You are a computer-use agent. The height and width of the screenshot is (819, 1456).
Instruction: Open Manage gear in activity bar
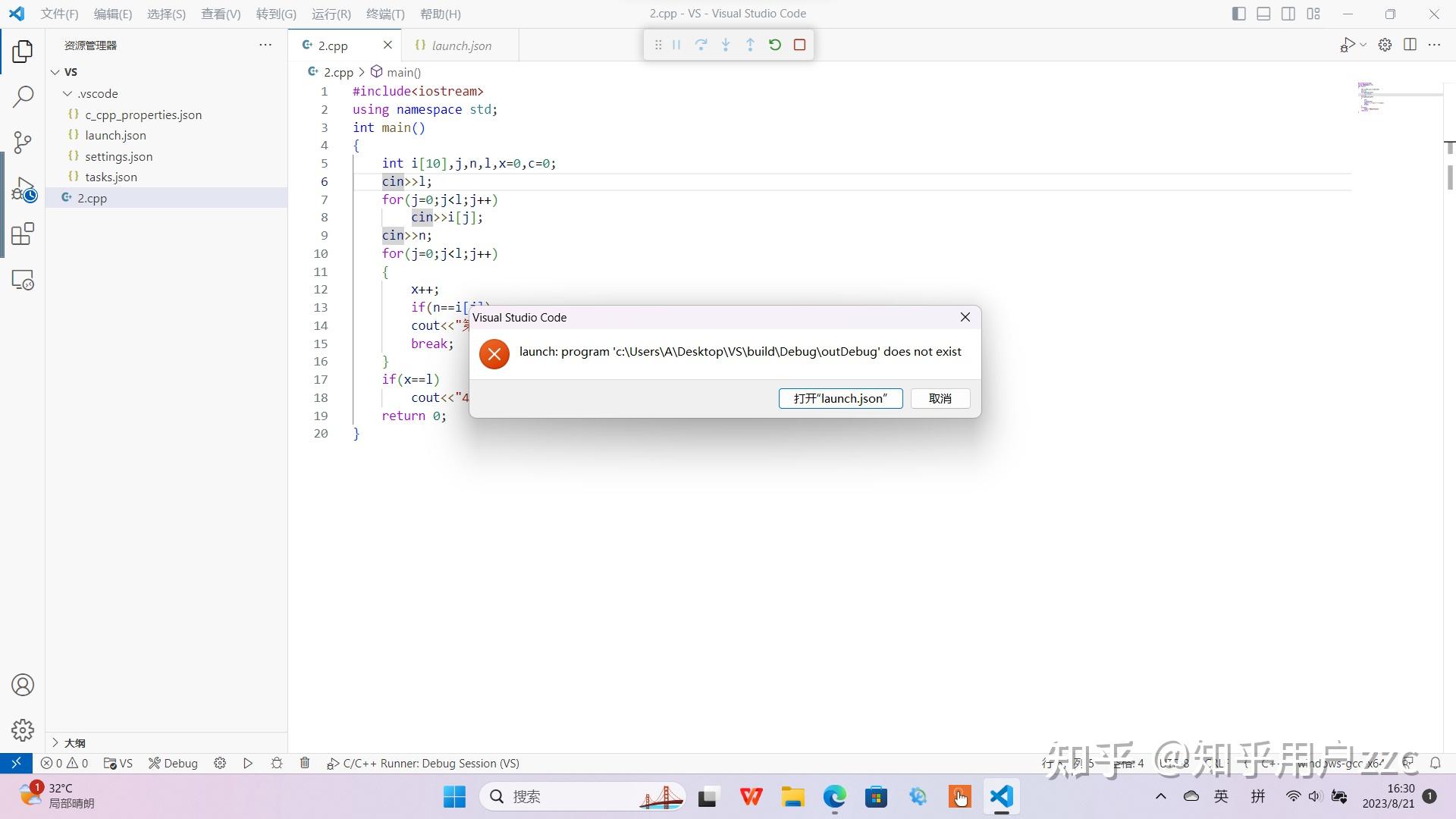pos(23,730)
